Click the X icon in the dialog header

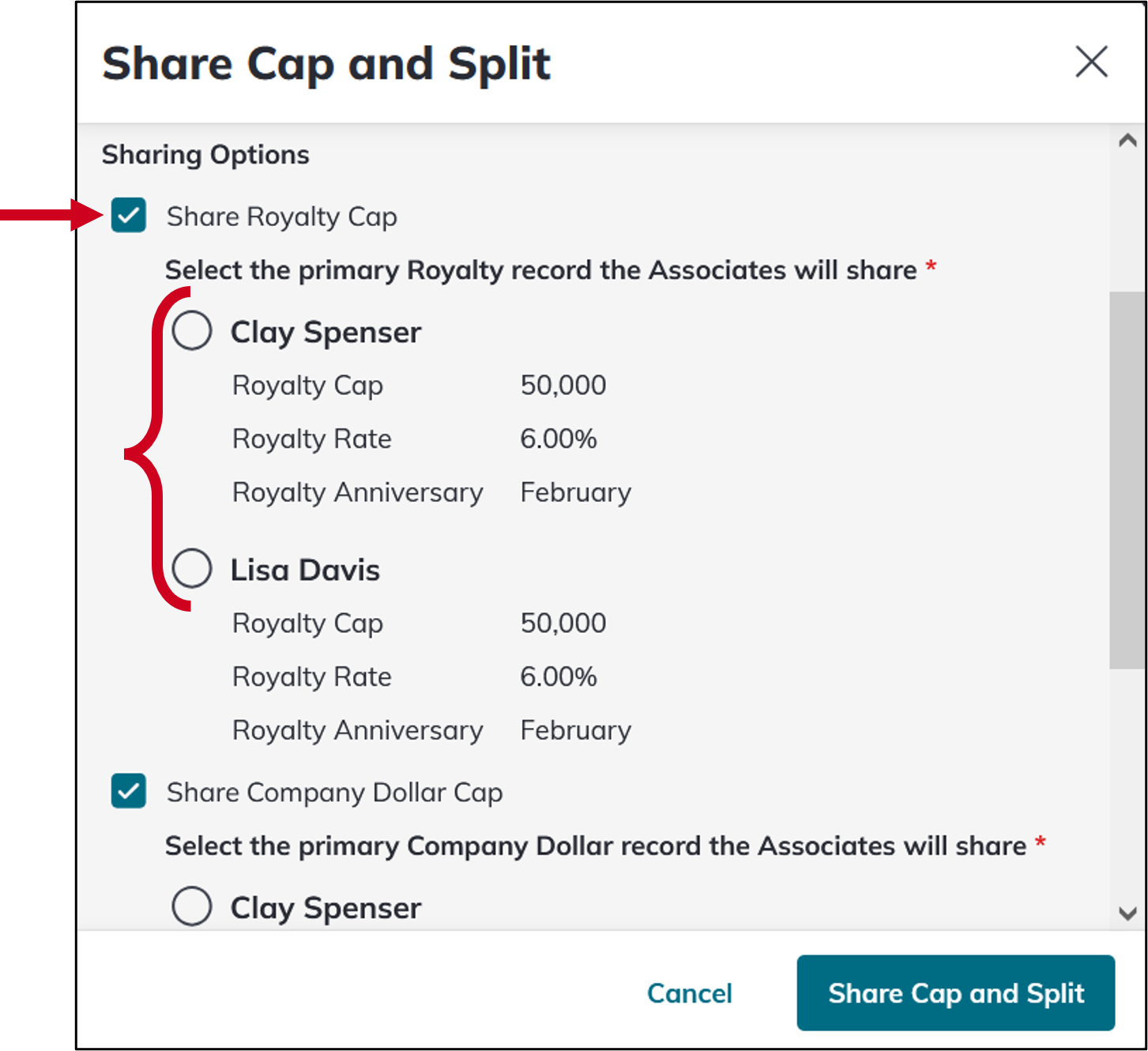pos(1092,62)
